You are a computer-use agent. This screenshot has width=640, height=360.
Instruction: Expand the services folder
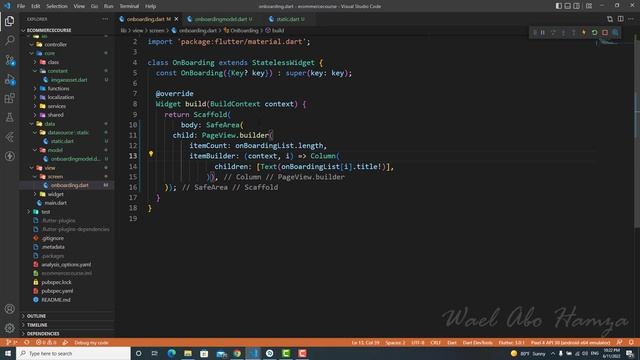click(x=67, y=106)
